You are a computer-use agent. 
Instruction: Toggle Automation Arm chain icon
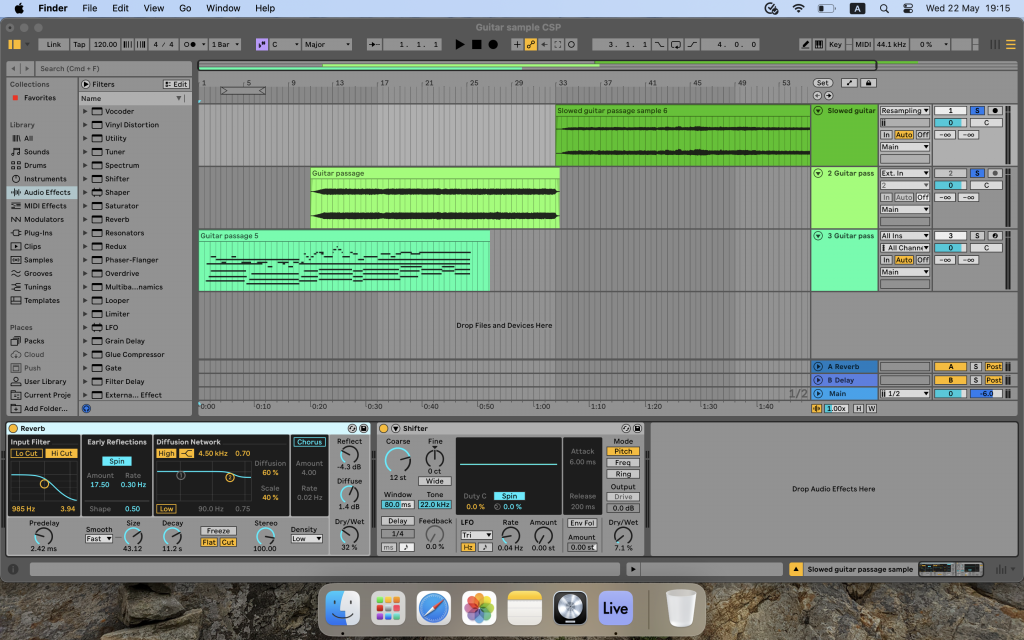coord(531,44)
